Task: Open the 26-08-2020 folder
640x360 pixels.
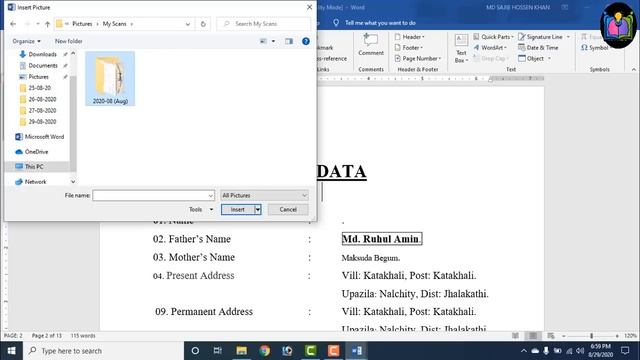Action: click(42, 99)
